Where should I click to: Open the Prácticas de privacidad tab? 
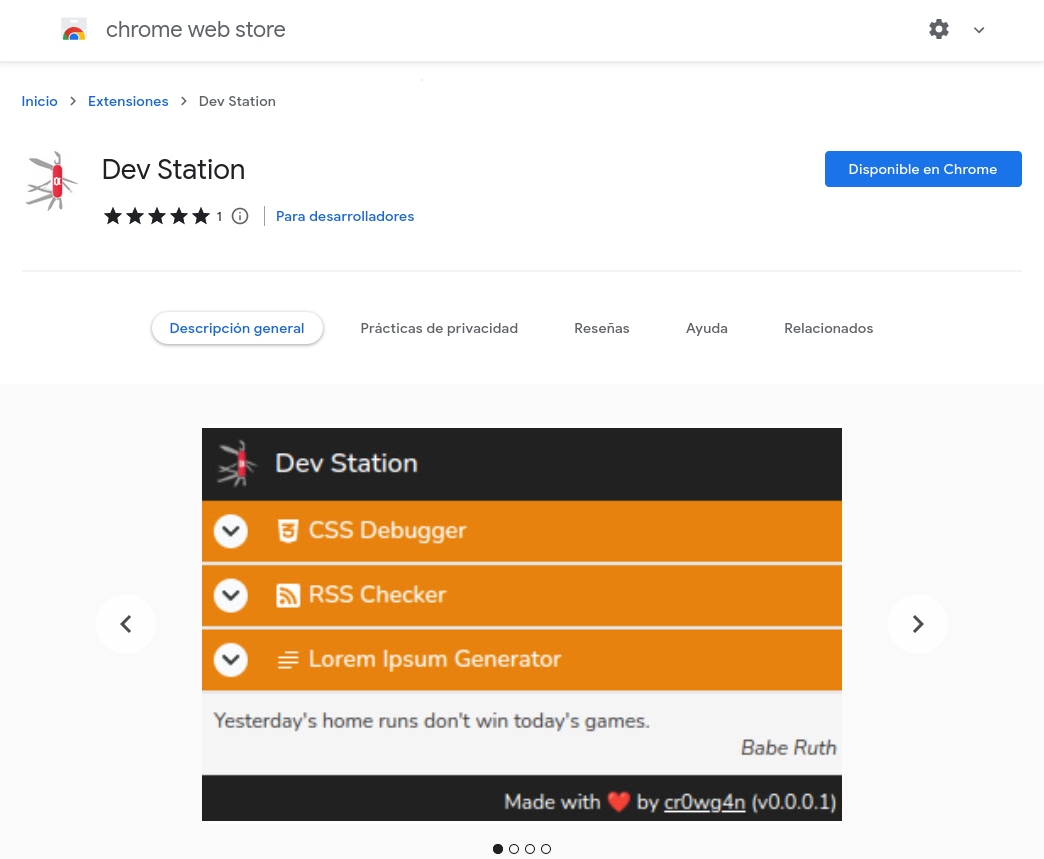tap(439, 328)
